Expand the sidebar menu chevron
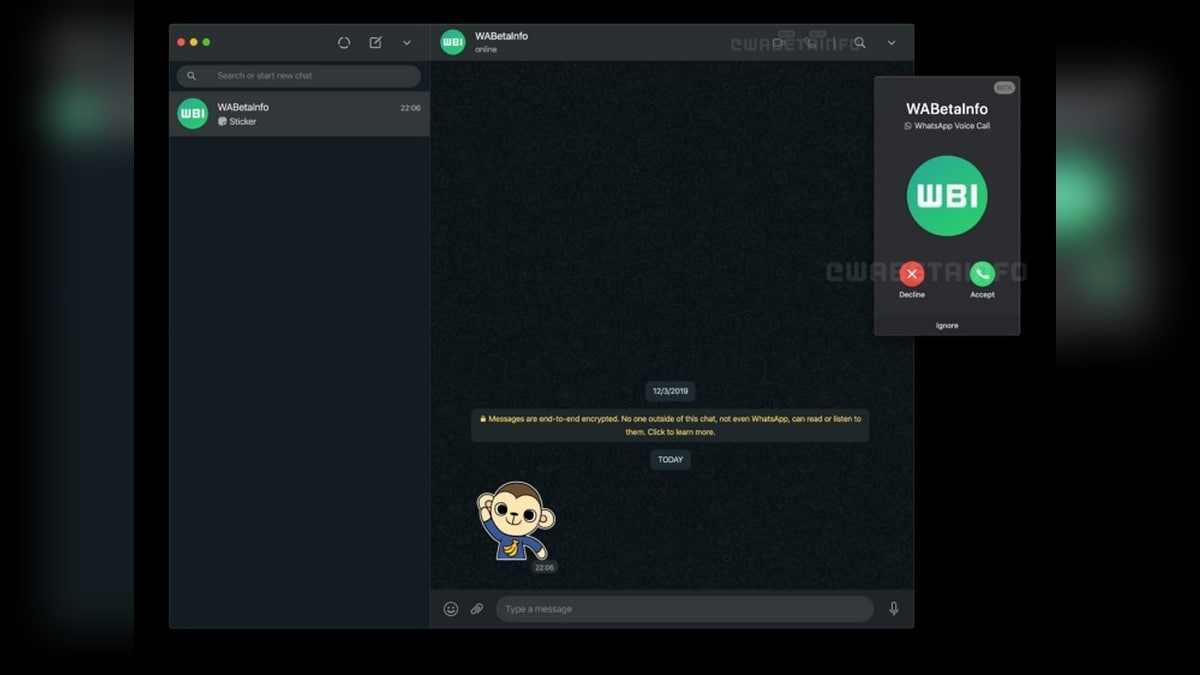This screenshot has width=1200, height=675. (x=407, y=43)
